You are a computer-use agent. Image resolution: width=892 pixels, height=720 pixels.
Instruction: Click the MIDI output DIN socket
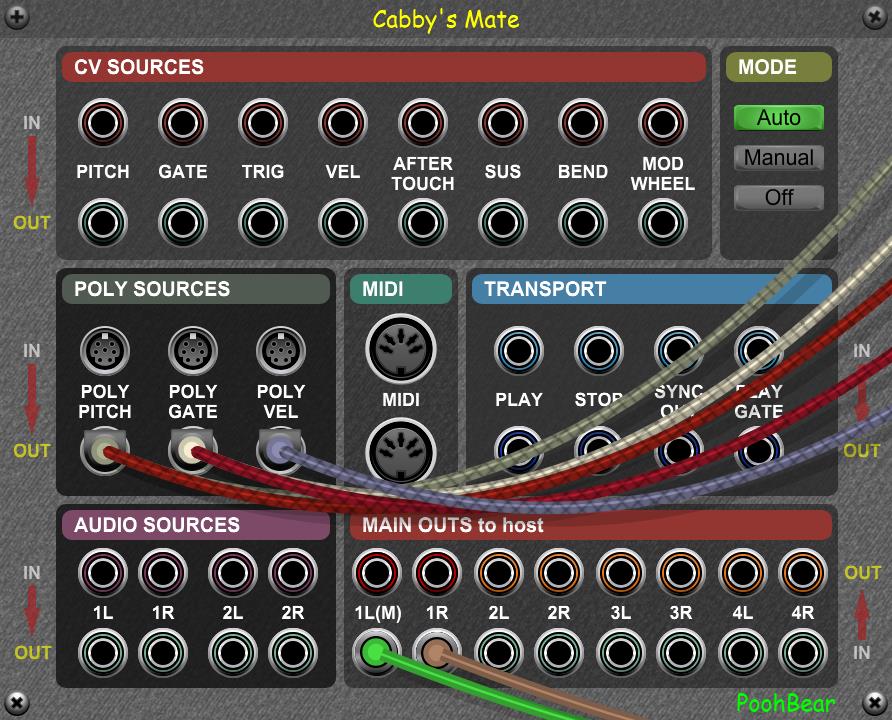[400, 453]
